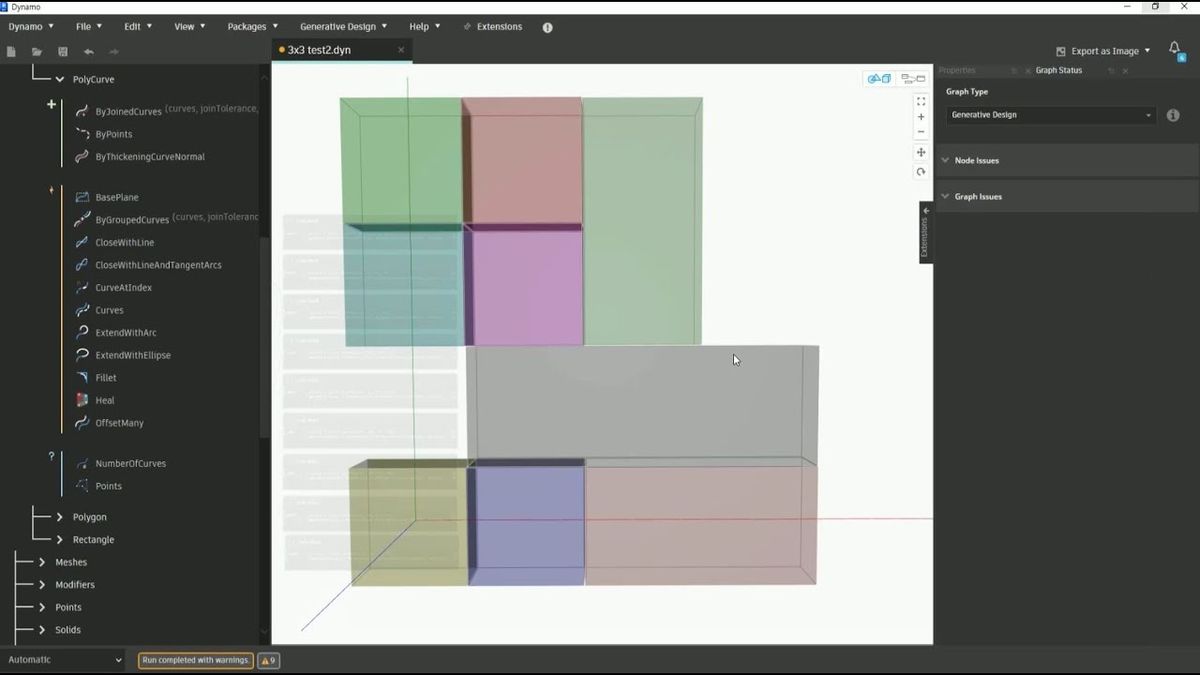Viewport: 1200px width, 675px height.
Task: Switch to 3D geometry background preview
Action: pos(879,78)
